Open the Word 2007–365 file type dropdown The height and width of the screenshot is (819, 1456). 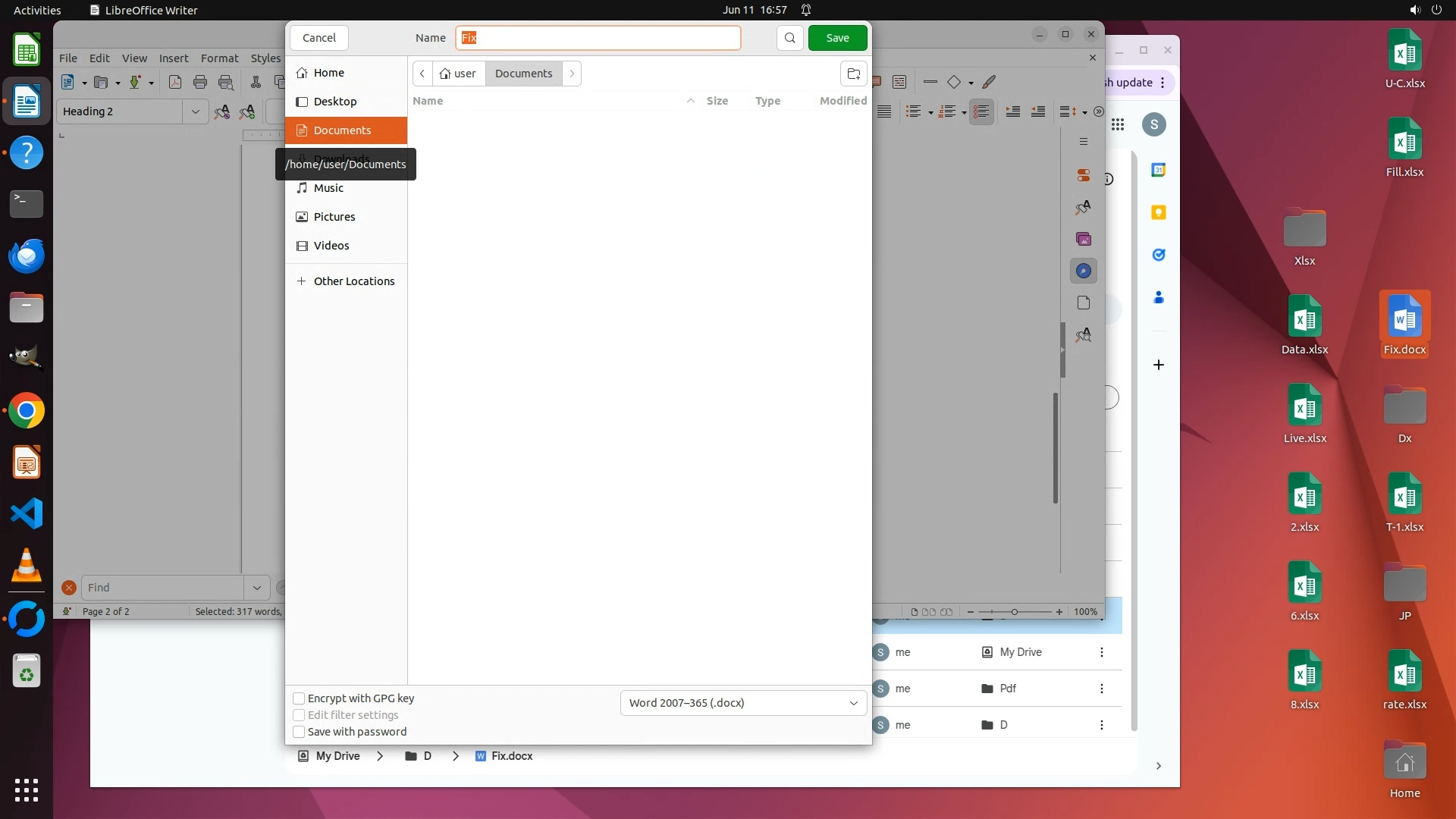point(742,703)
